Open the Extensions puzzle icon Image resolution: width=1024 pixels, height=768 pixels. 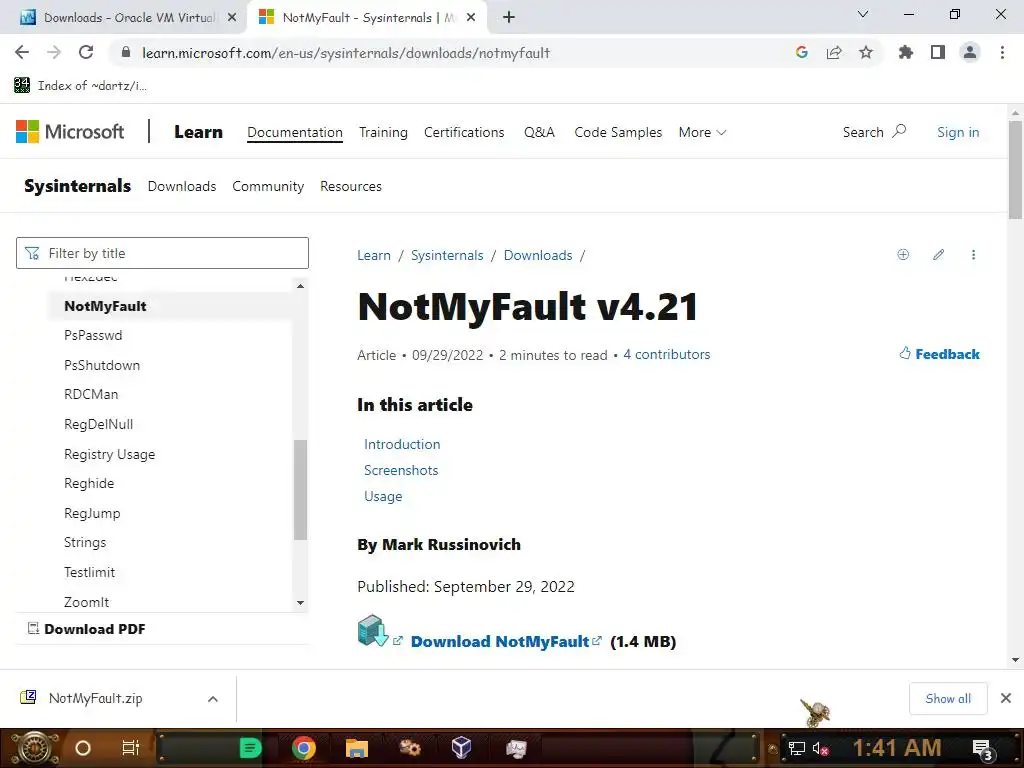(x=906, y=52)
